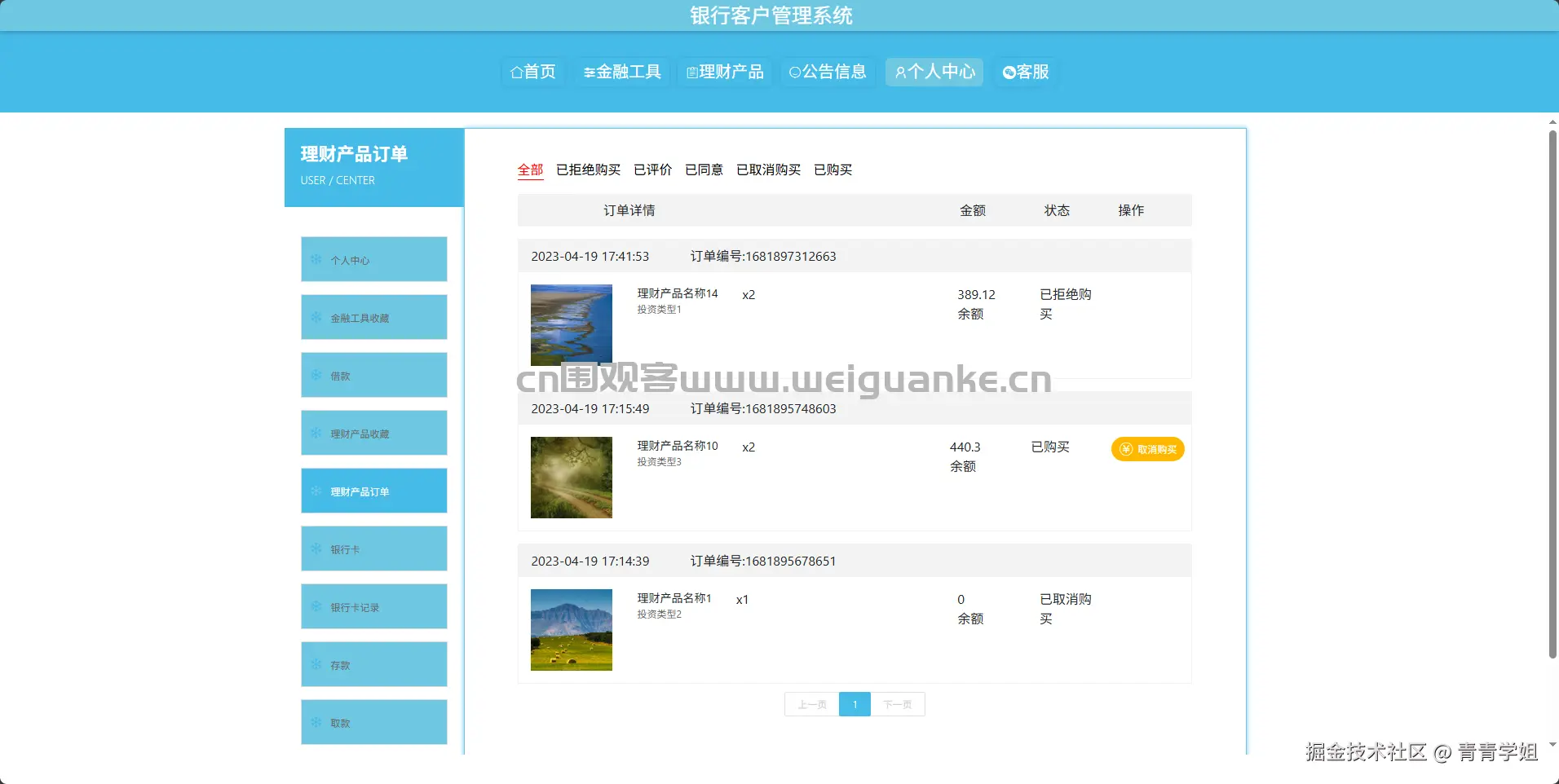Screen dimensions: 1559x784
Task: Open 借款 in the sidebar
Action: point(374,375)
